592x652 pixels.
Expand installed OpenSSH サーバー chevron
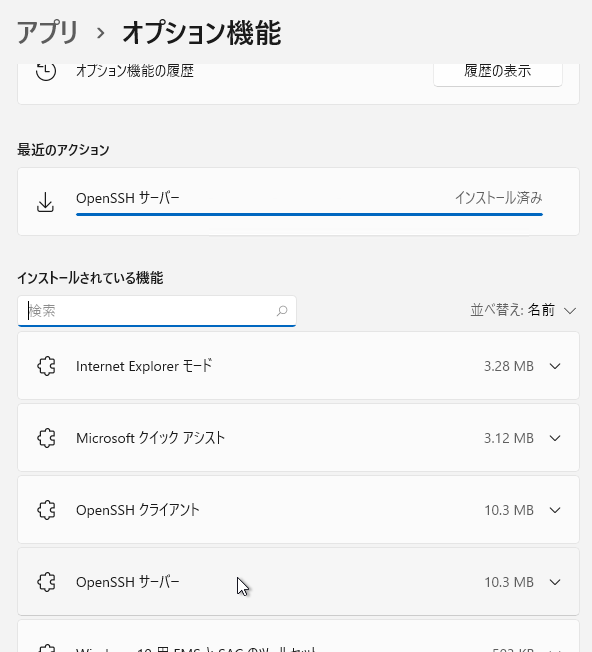click(x=555, y=582)
